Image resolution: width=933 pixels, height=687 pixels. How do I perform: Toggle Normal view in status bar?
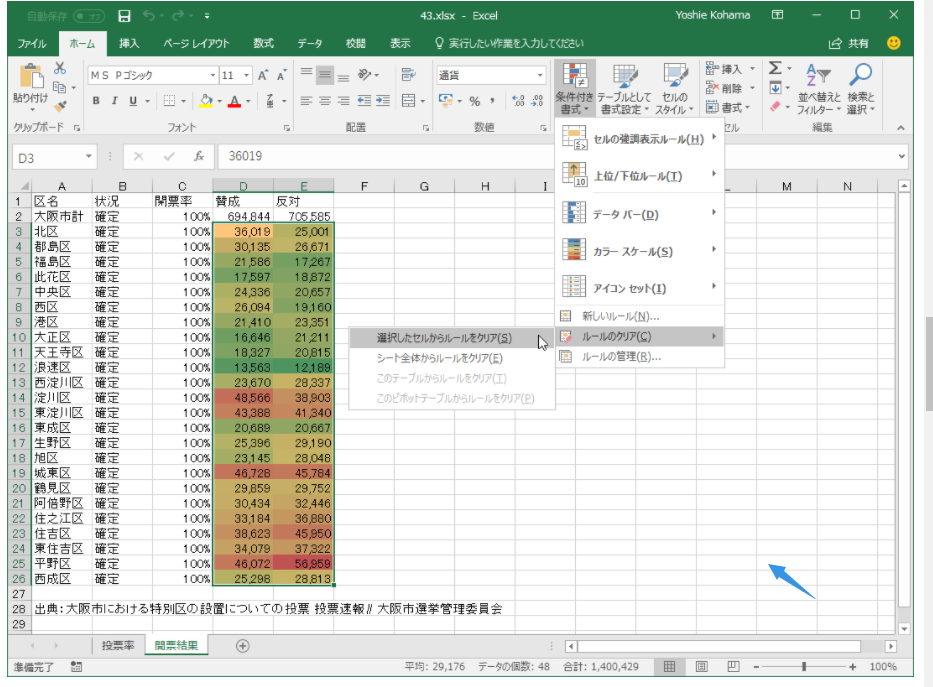[x=669, y=667]
